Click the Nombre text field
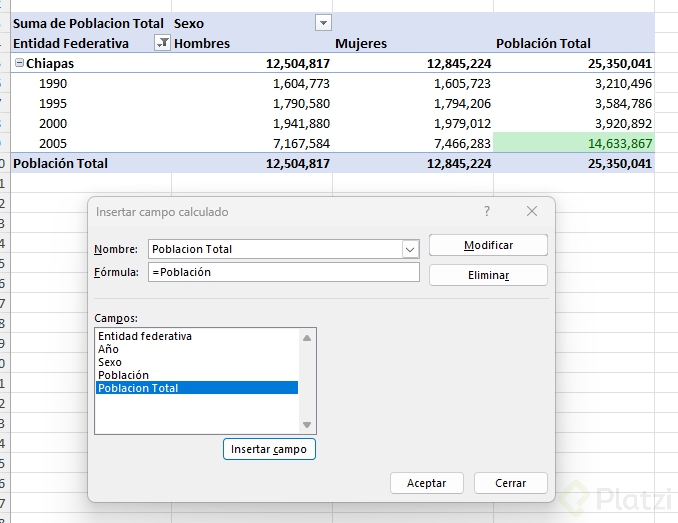 coord(275,249)
